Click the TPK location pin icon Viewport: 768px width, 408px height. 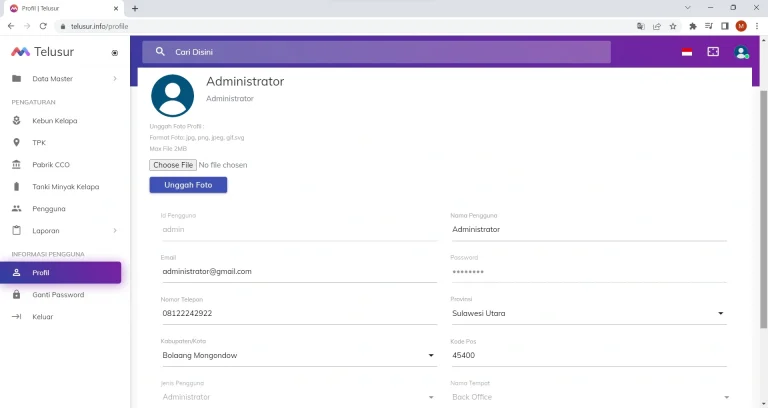[16, 143]
